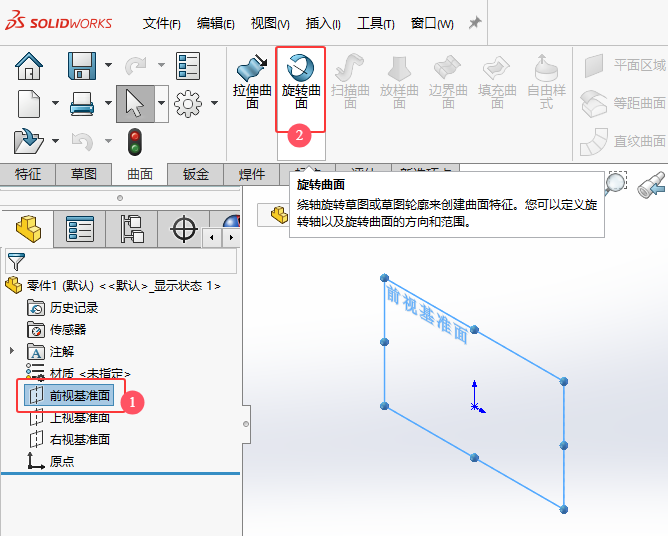Image resolution: width=668 pixels, height=536 pixels.
Task: Open the 插入(I) menu
Action: (323, 23)
